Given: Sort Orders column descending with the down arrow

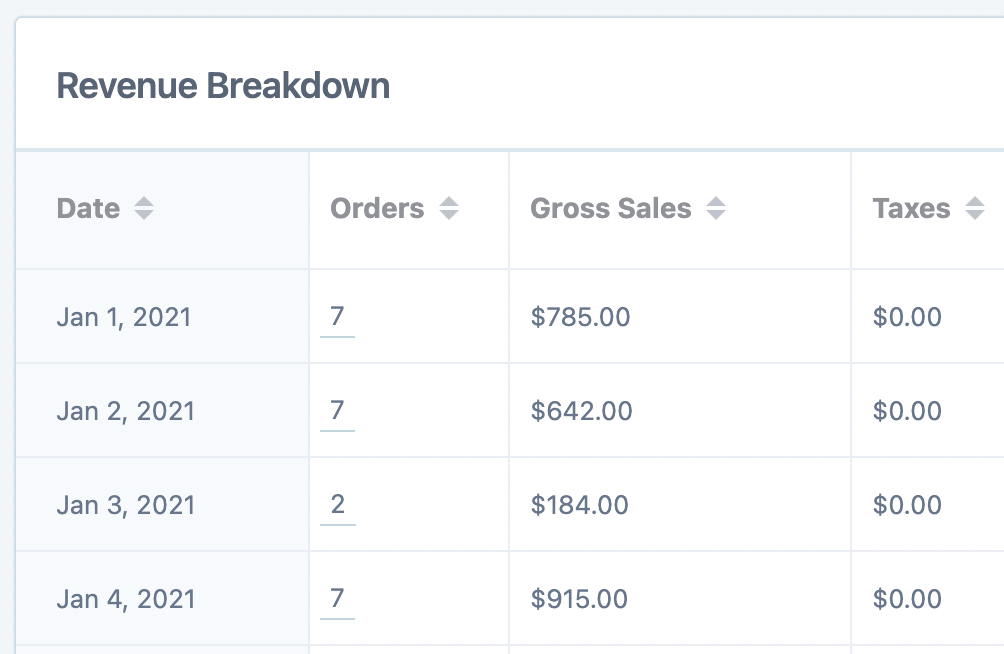Looking at the screenshot, I should [x=450, y=216].
